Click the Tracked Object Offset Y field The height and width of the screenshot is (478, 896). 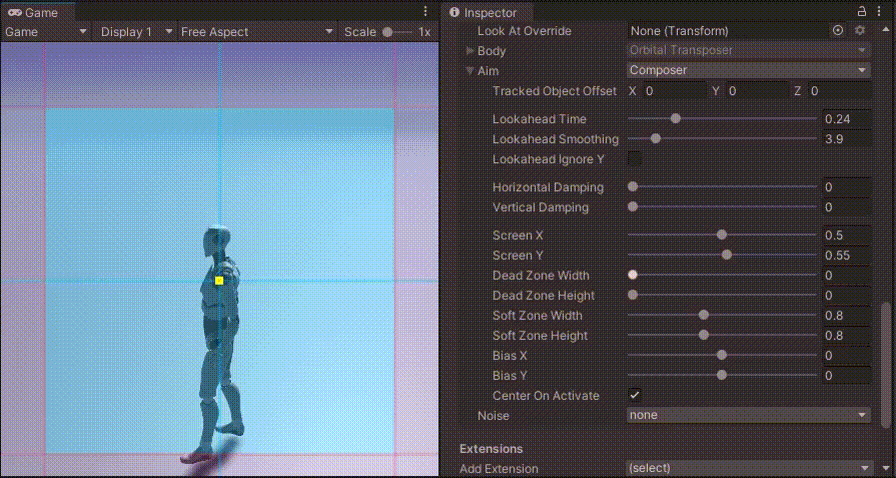758,91
